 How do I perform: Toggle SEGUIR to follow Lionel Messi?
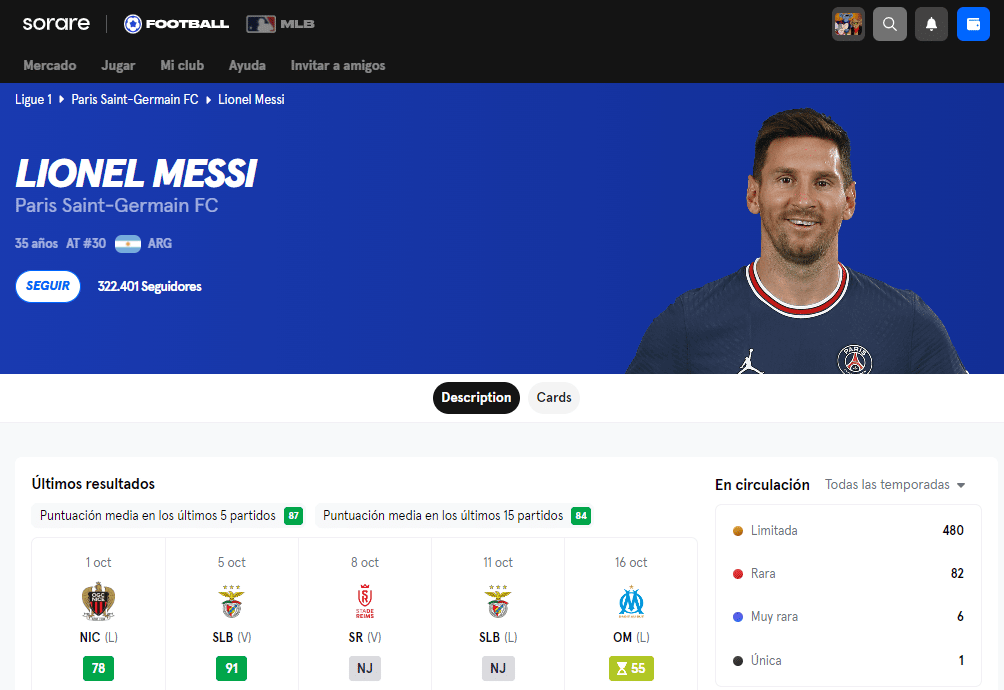[x=48, y=286]
